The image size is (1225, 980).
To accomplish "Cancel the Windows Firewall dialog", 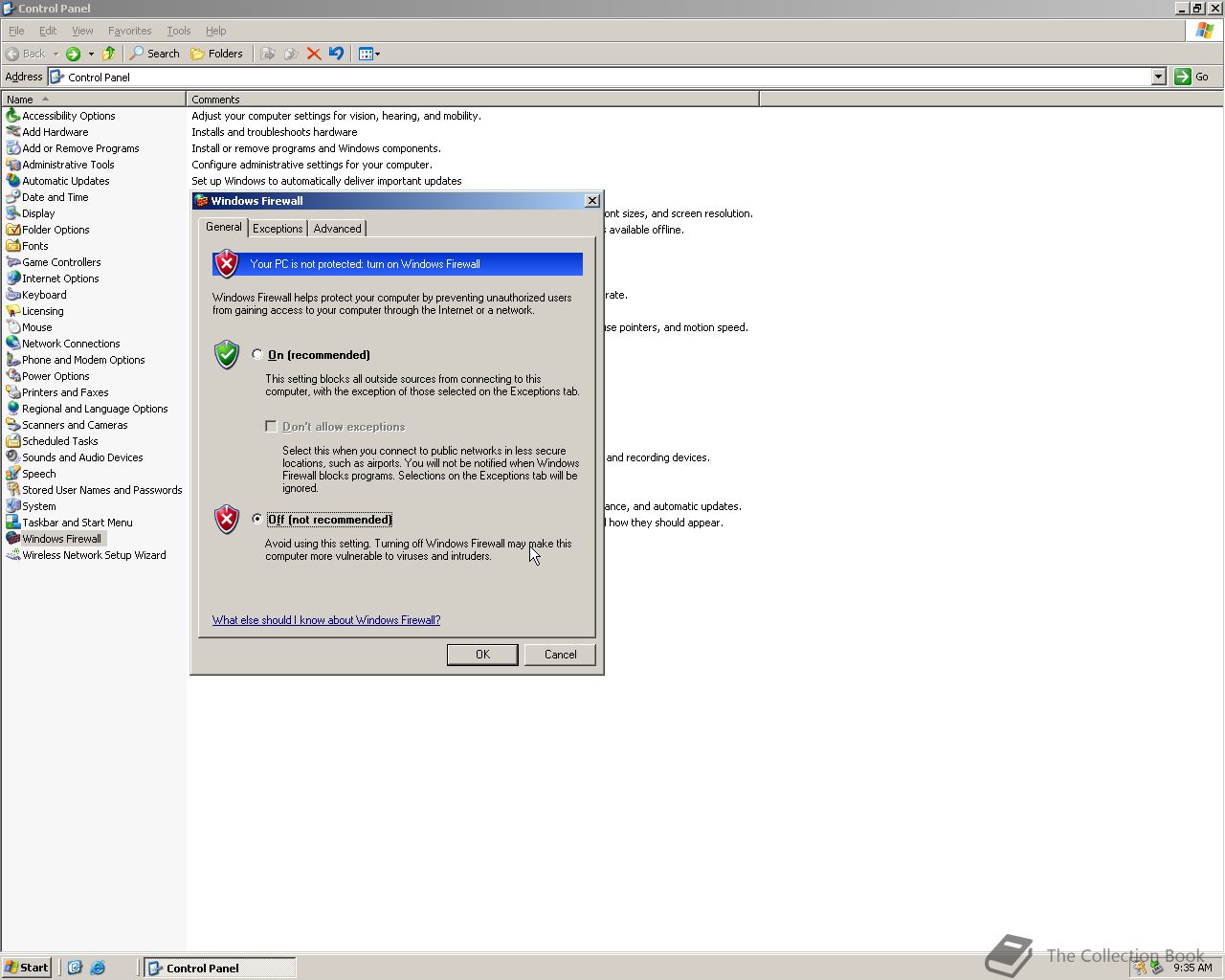I will pos(560,655).
